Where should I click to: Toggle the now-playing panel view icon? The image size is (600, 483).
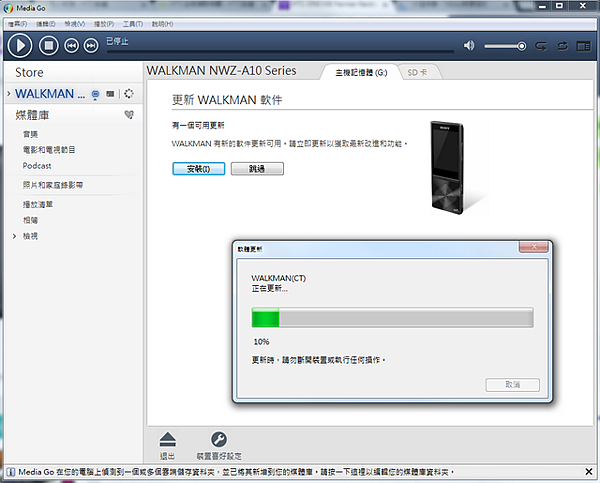583,46
